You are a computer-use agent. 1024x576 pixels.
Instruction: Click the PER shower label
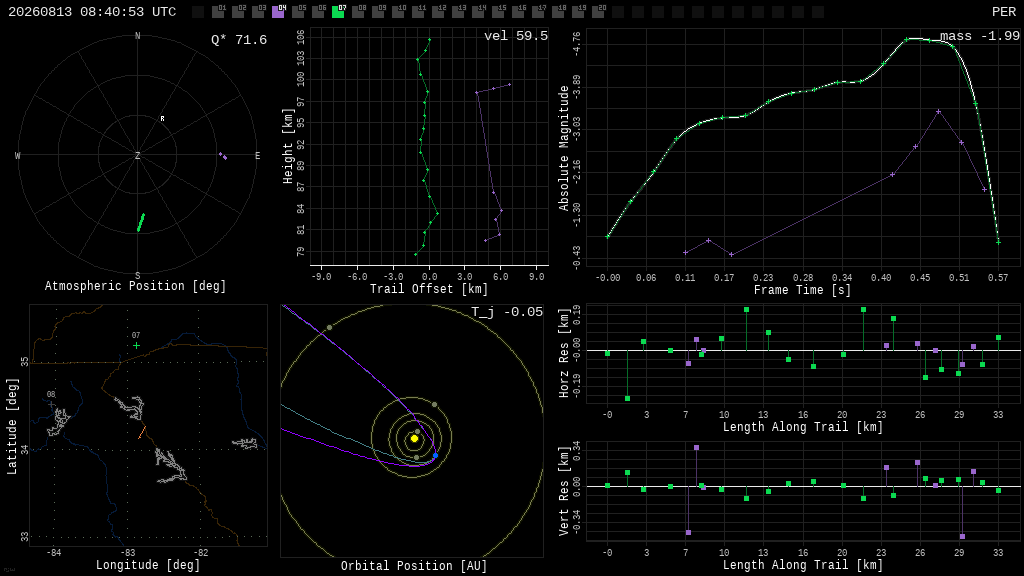pos(1004,12)
